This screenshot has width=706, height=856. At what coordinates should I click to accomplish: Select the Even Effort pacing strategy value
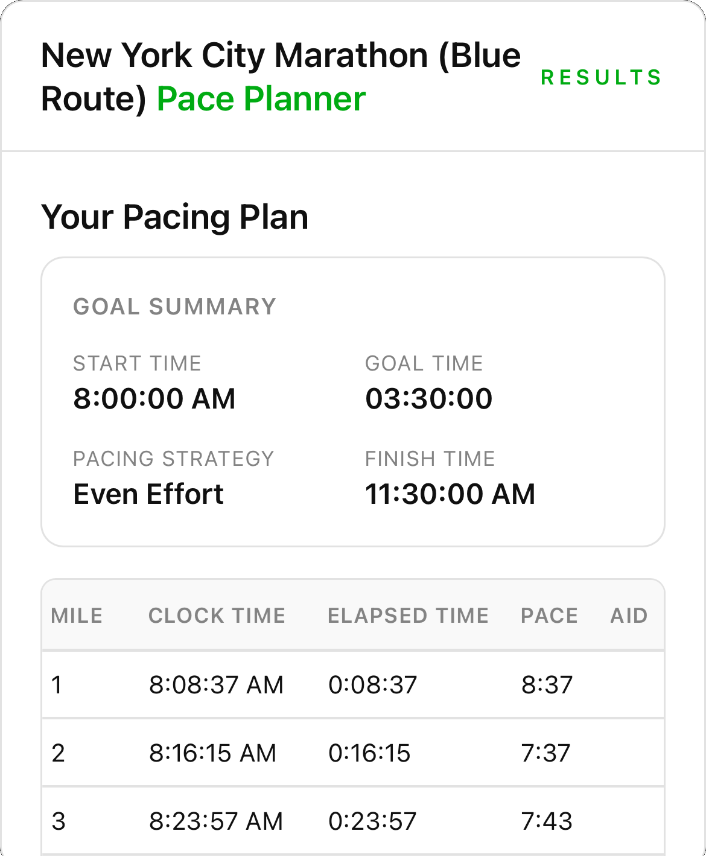(148, 493)
